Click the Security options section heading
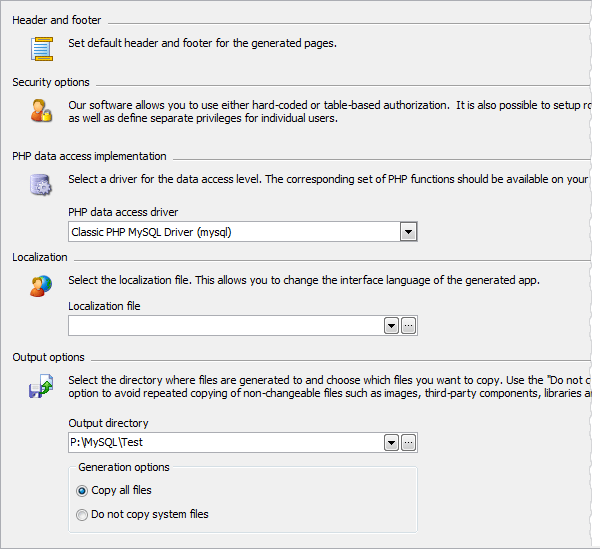This screenshot has height=549, width=600. click(x=51, y=82)
